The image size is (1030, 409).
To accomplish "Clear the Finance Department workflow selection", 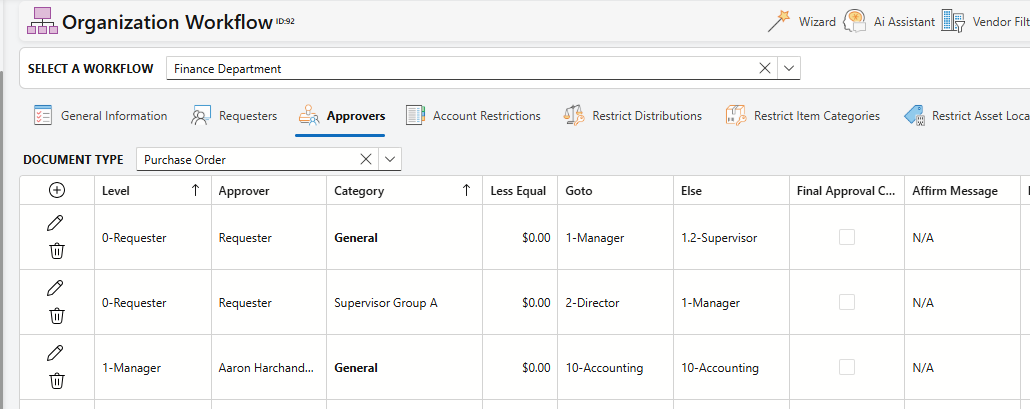I will [x=765, y=69].
